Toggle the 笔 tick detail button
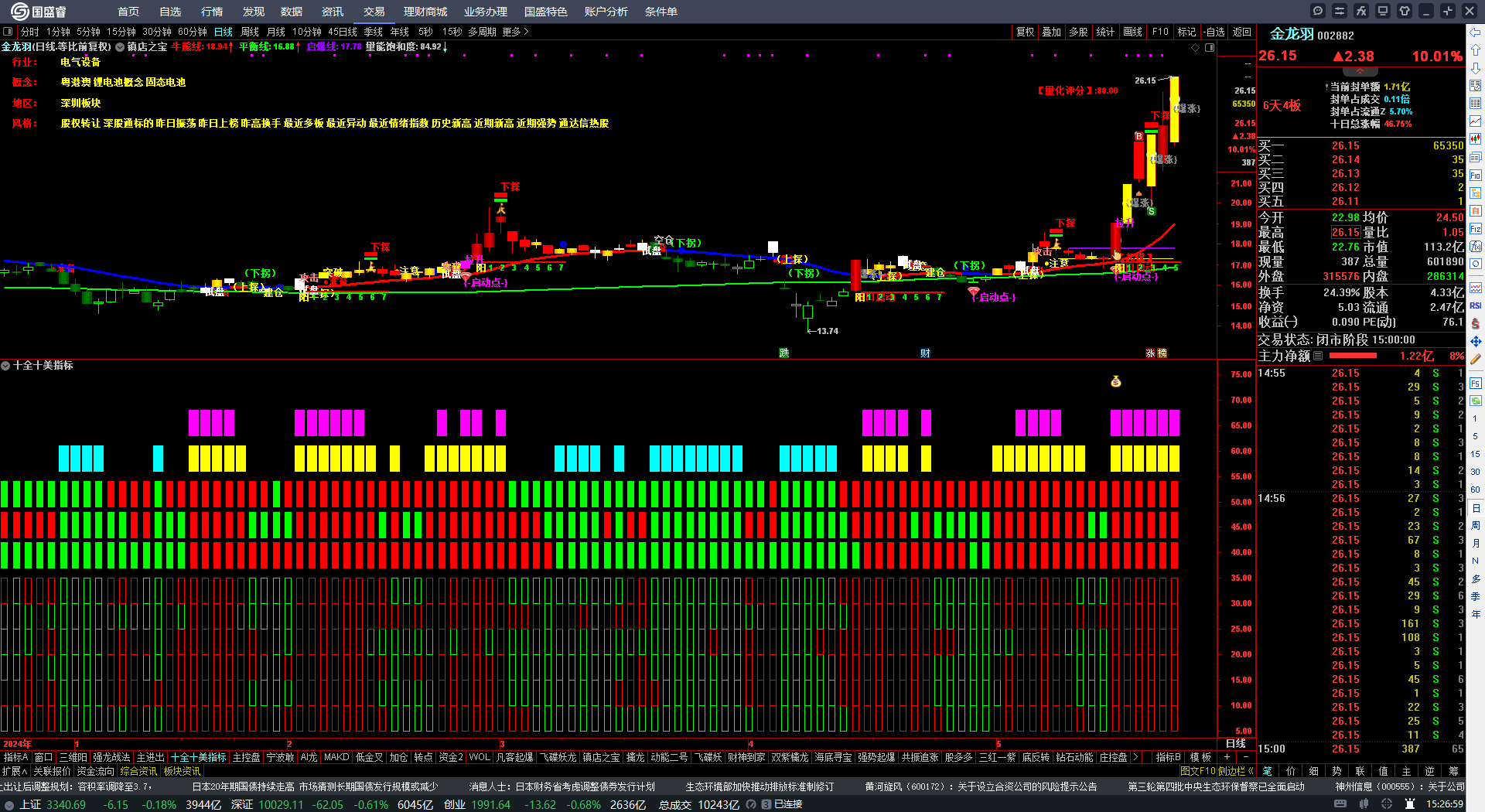1485x812 pixels. pyautogui.click(x=1267, y=771)
